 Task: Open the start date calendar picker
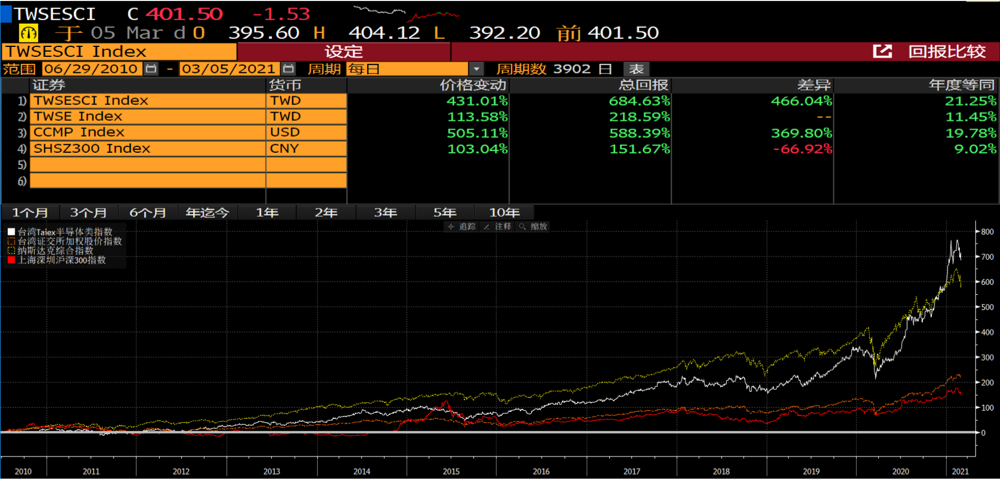coord(151,69)
